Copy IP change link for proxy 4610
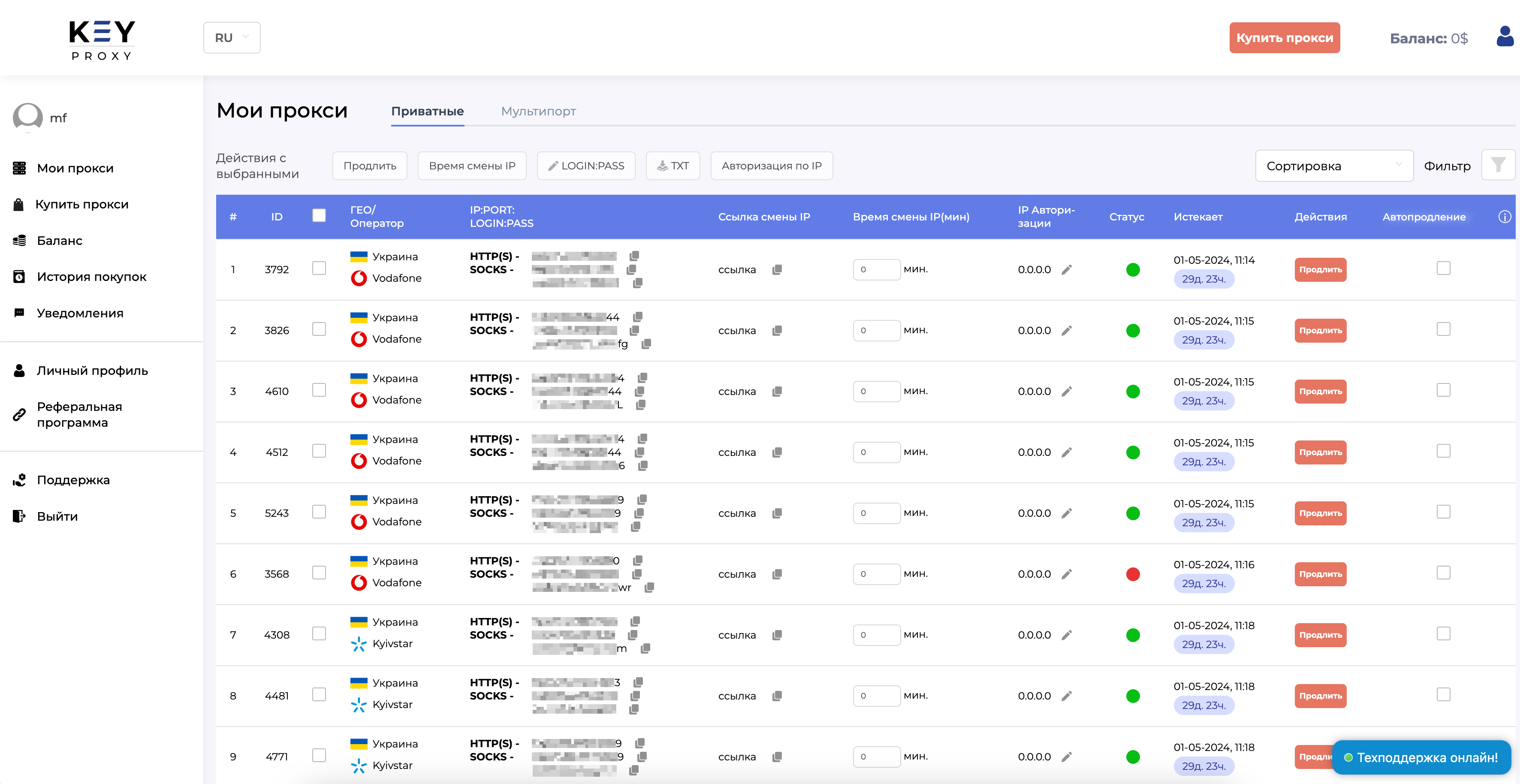The image size is (1520, 784). (x=777, y=391)
